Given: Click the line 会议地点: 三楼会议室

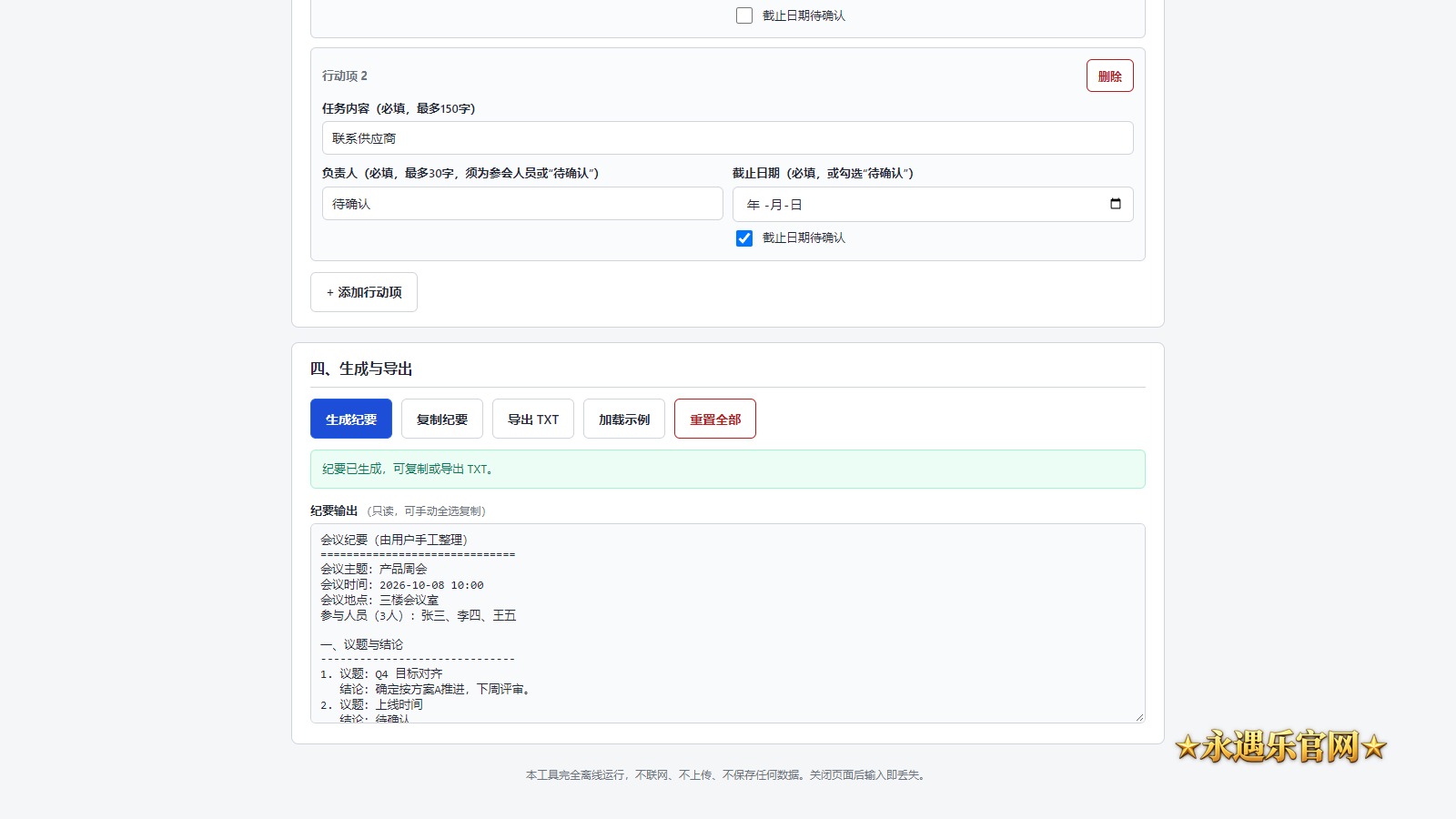Looking at the screenshot, I should pyautogui.click(x=379, y=601).
